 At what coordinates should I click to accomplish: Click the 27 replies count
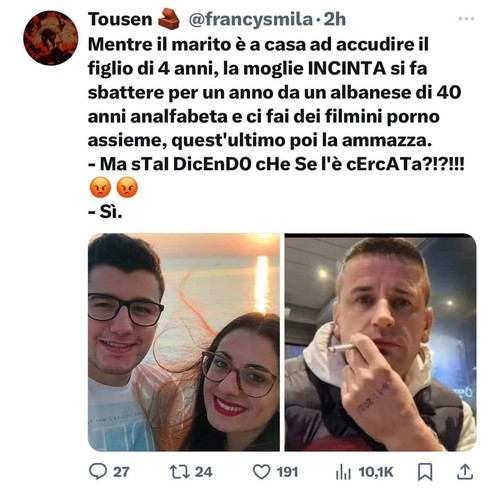click(x=121, y=472)
